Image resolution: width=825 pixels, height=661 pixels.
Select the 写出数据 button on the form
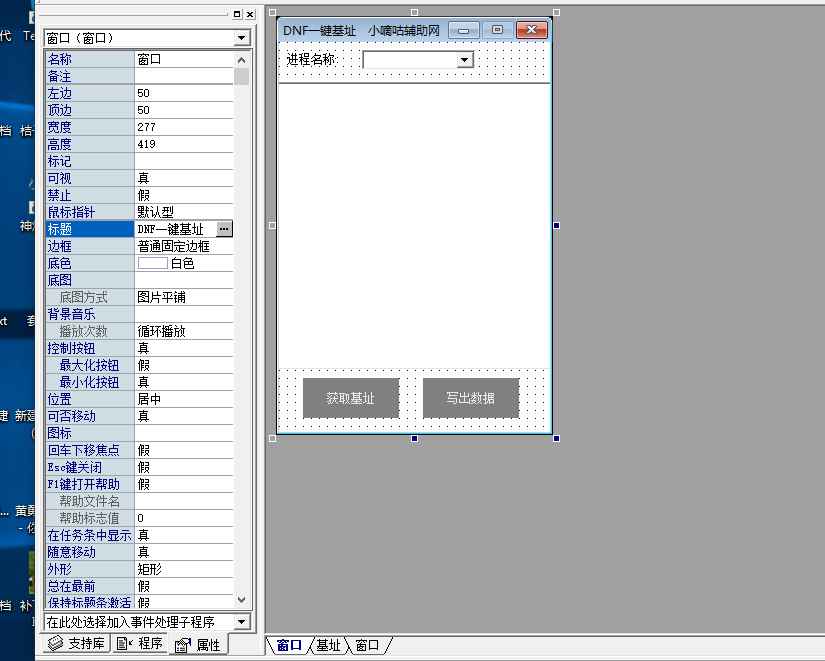[471, 398]
